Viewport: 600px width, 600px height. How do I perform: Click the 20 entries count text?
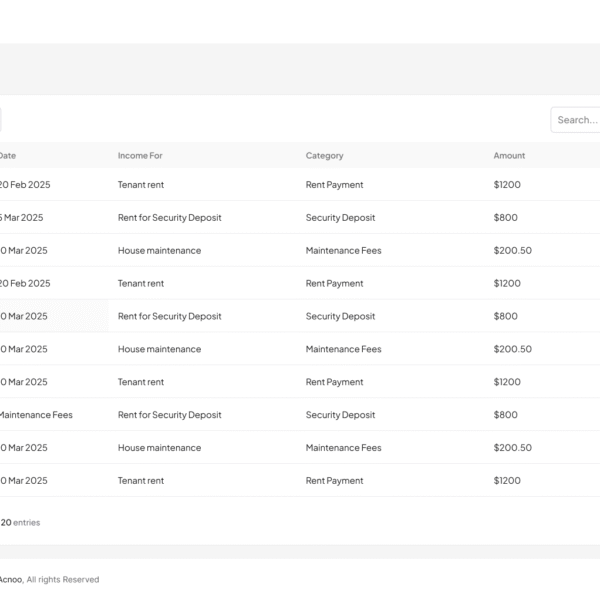tap(20, 522)
